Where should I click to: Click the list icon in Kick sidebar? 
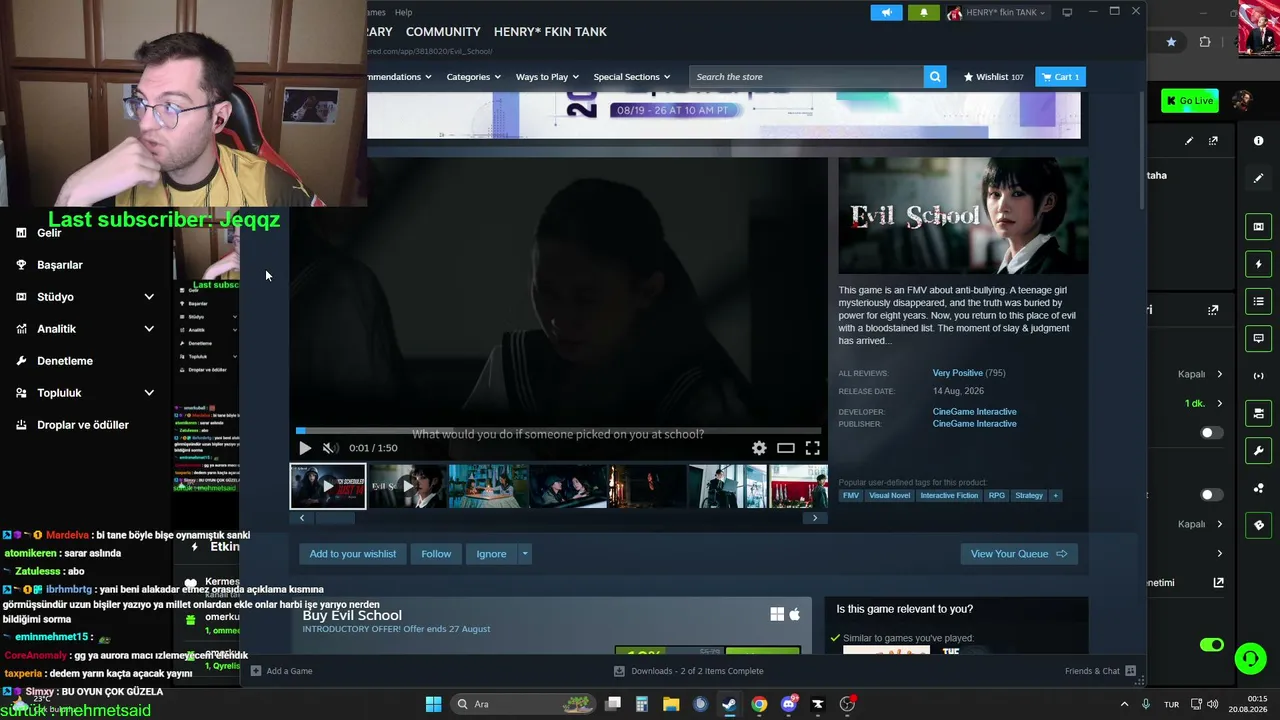tap(1259, 301)
